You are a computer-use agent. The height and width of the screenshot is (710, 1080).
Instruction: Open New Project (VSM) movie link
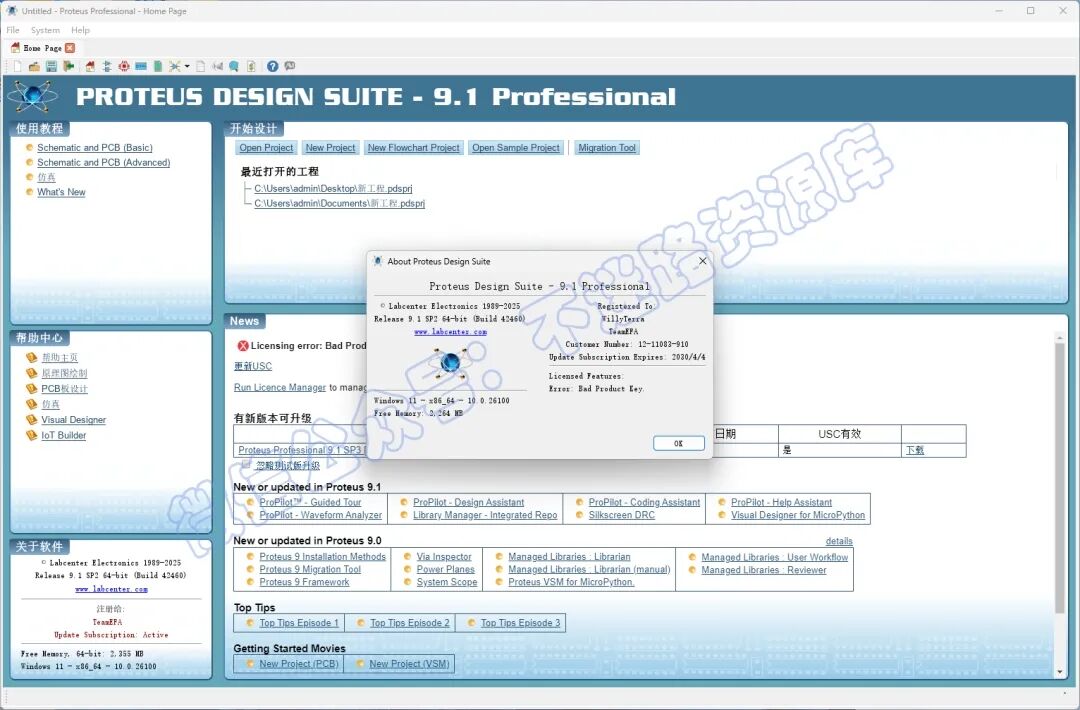coord(409,664)
